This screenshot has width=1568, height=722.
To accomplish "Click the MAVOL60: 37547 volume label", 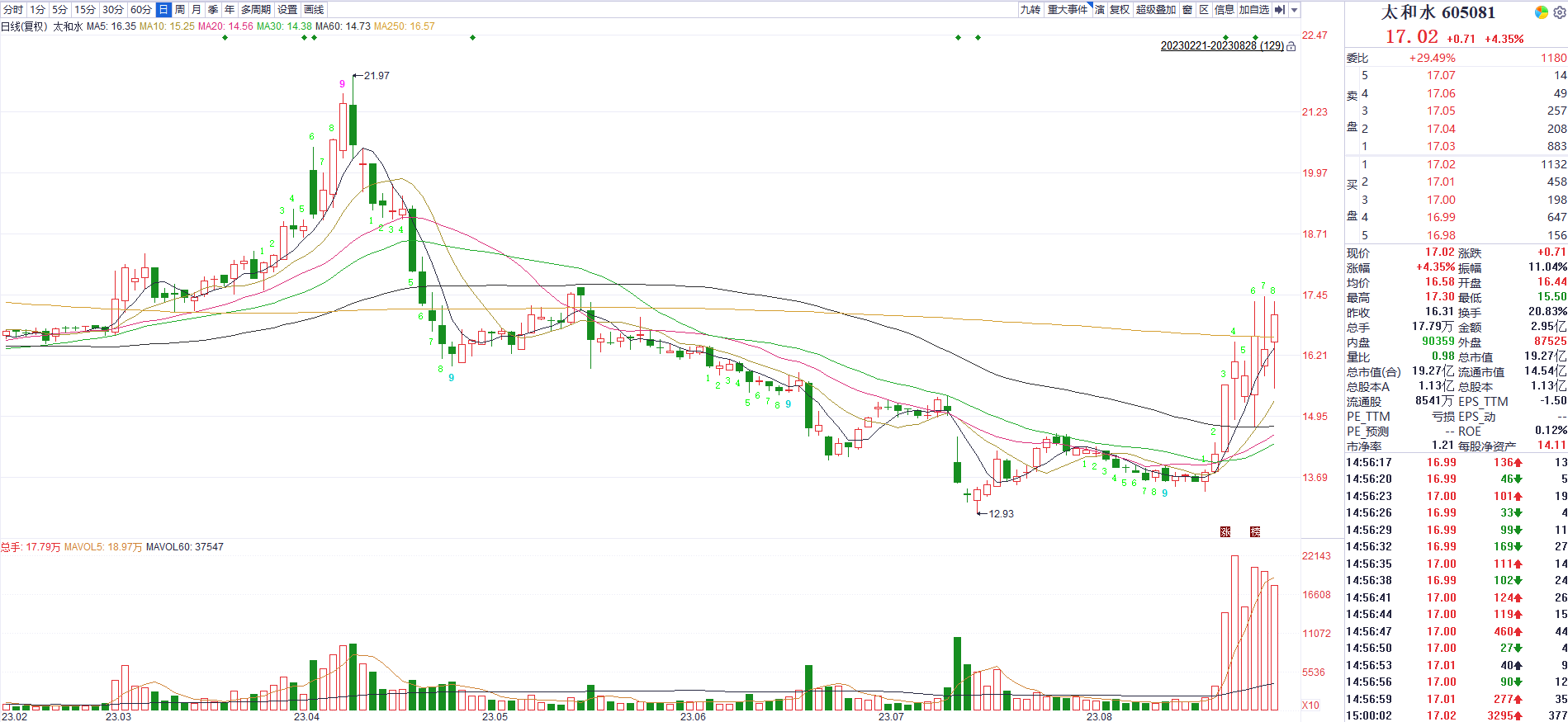I will (185, 547).
